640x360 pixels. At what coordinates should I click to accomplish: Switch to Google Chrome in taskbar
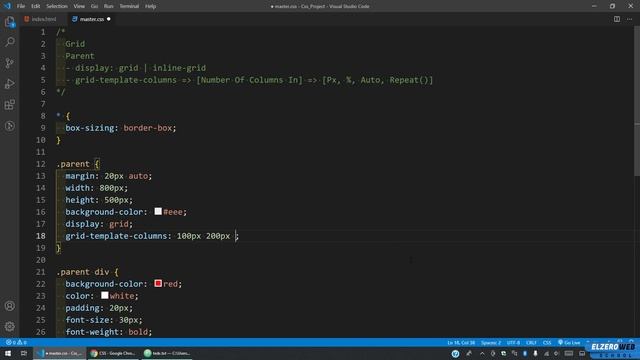(x=113, y=353)
